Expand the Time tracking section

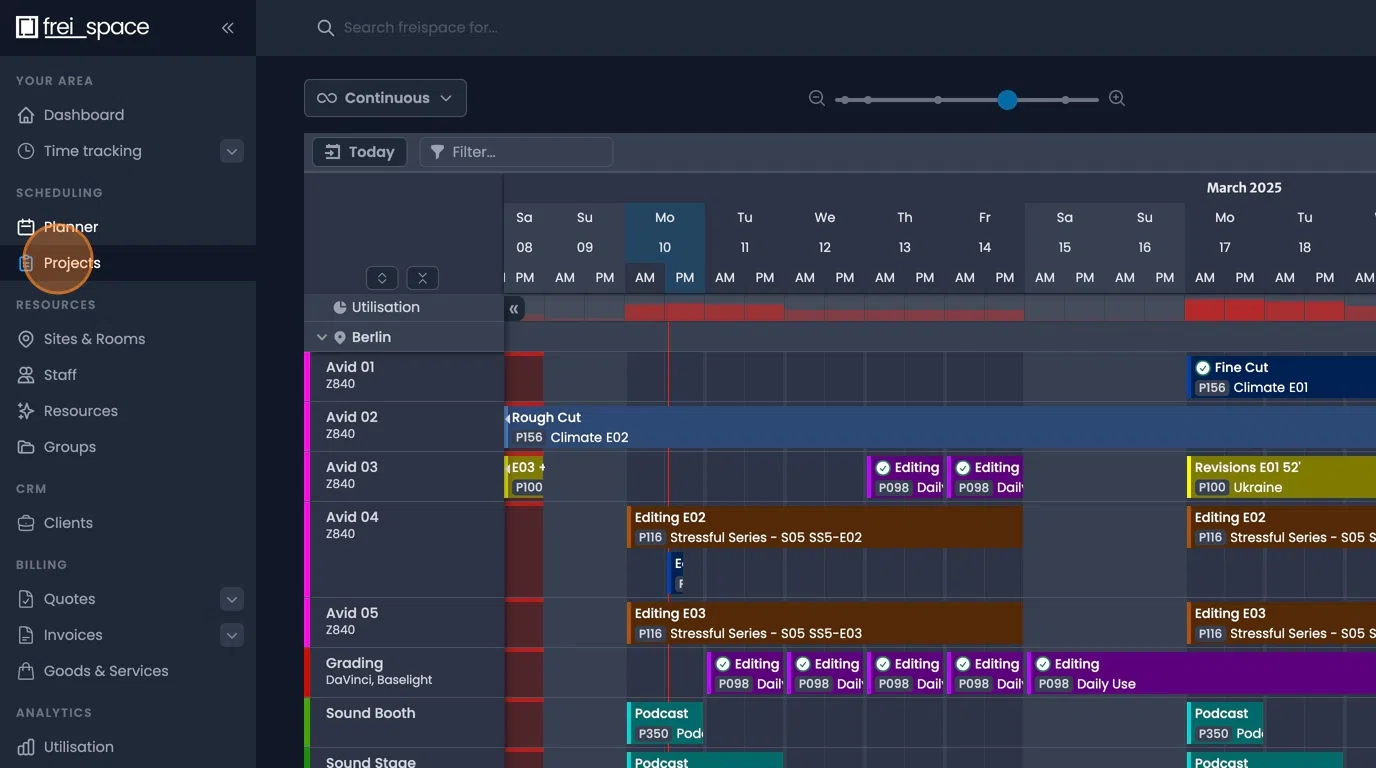click(x=231, y=150)
